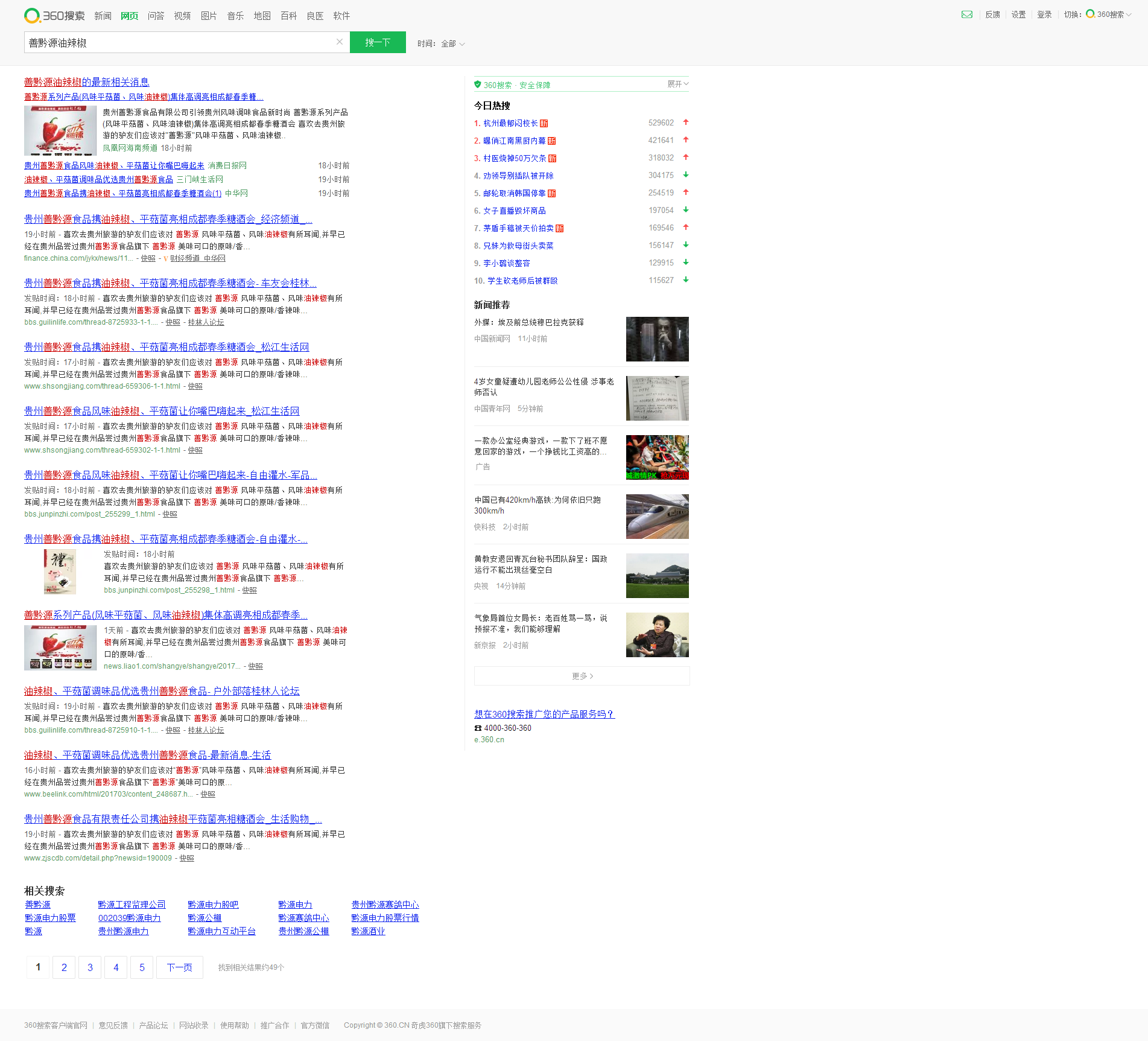
Task: Switch to the 软件 tab
Action: (341, 16)
